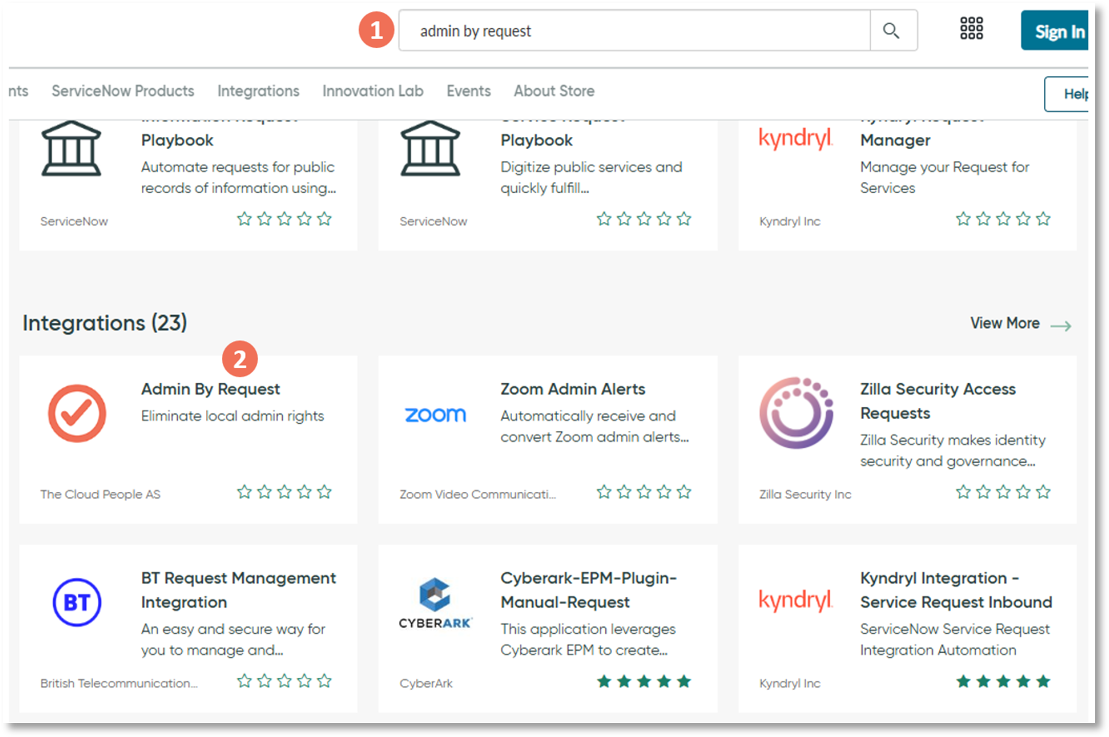Open Zoom Admin Alerts title
The width and height of the screenshot is (1109, 737).
[573, 389]
